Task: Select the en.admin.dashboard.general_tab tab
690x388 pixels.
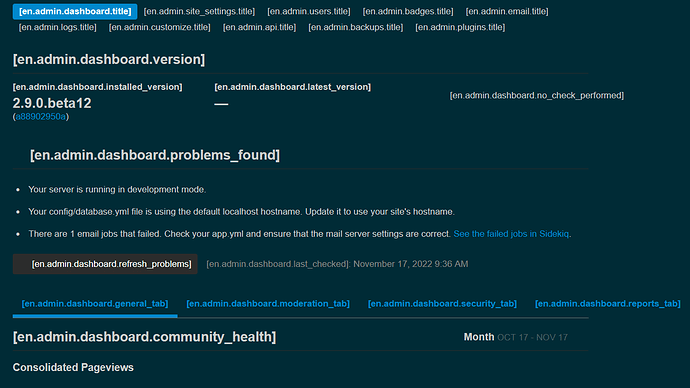Action: pos(95,304)
